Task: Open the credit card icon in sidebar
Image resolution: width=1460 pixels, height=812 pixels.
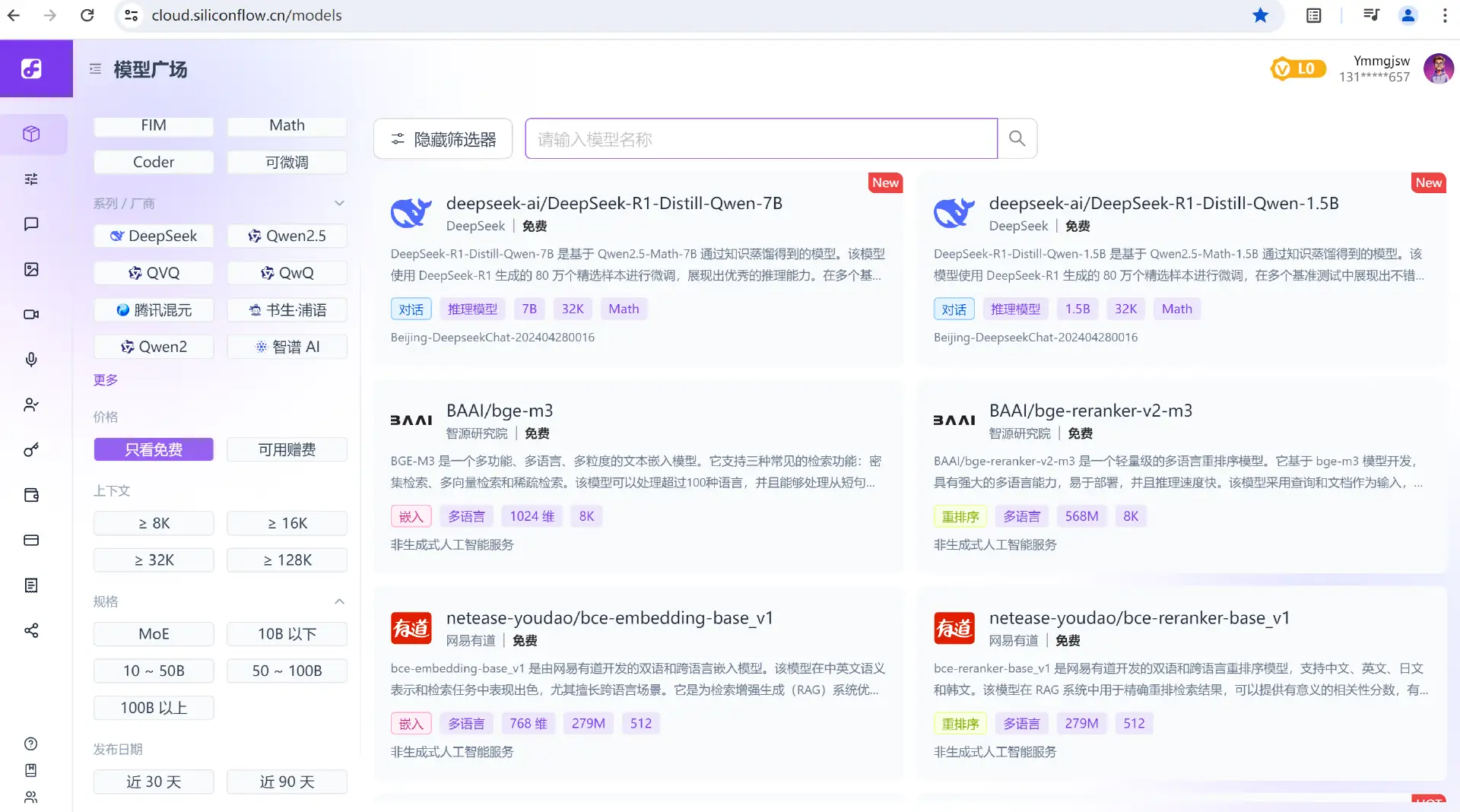Action: tap(31, 540)
